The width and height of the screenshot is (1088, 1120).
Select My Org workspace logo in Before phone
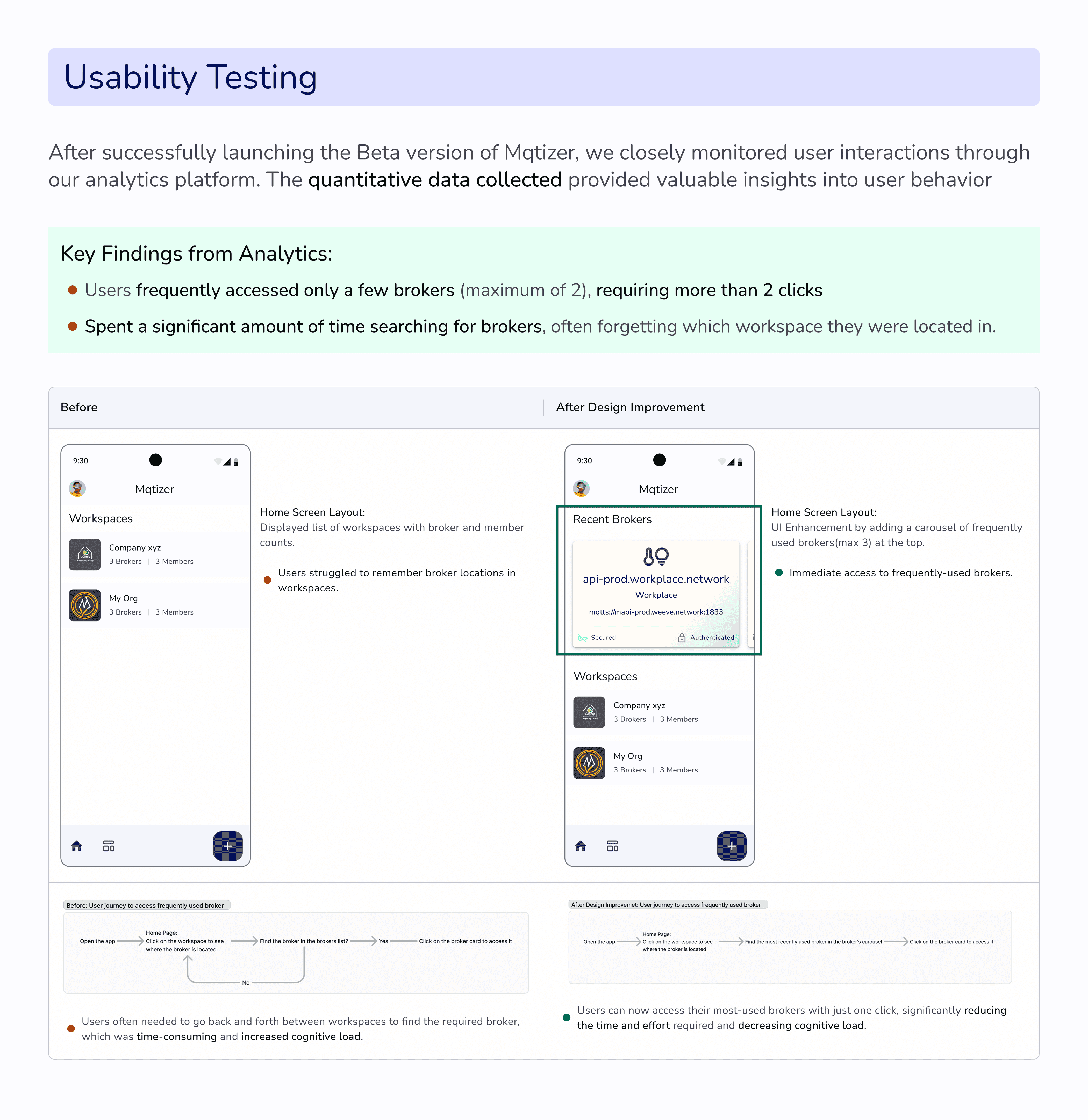(85, 605)
